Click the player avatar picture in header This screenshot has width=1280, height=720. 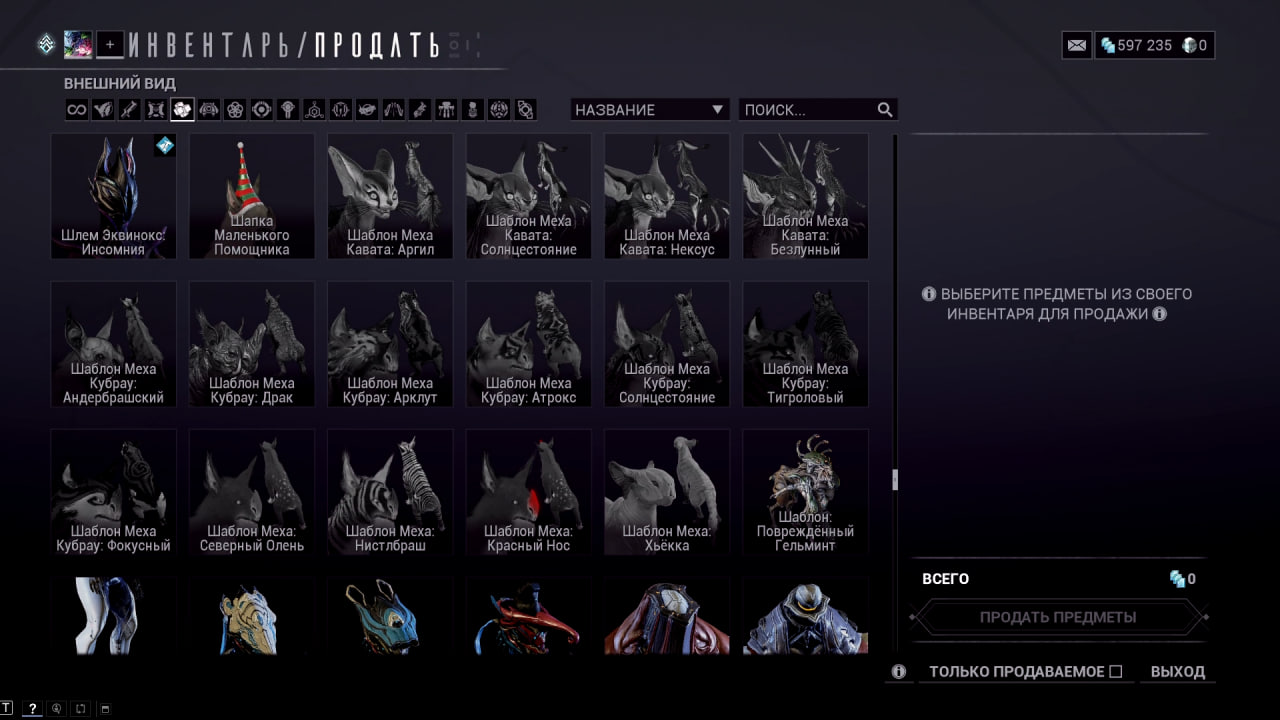point(79,44)
